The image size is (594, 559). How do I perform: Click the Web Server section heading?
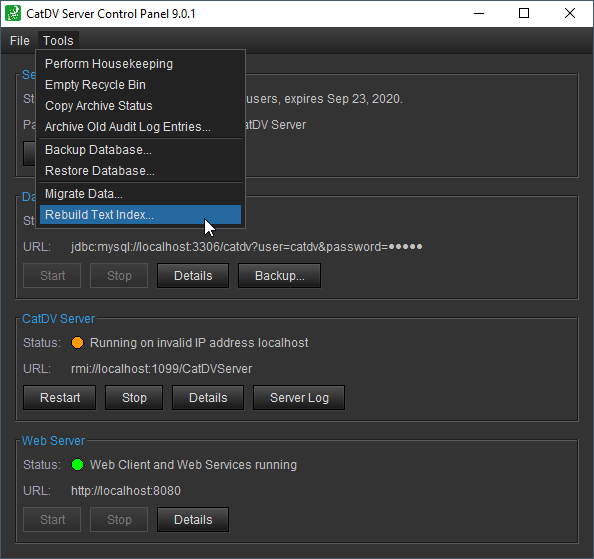coord(53,441)
